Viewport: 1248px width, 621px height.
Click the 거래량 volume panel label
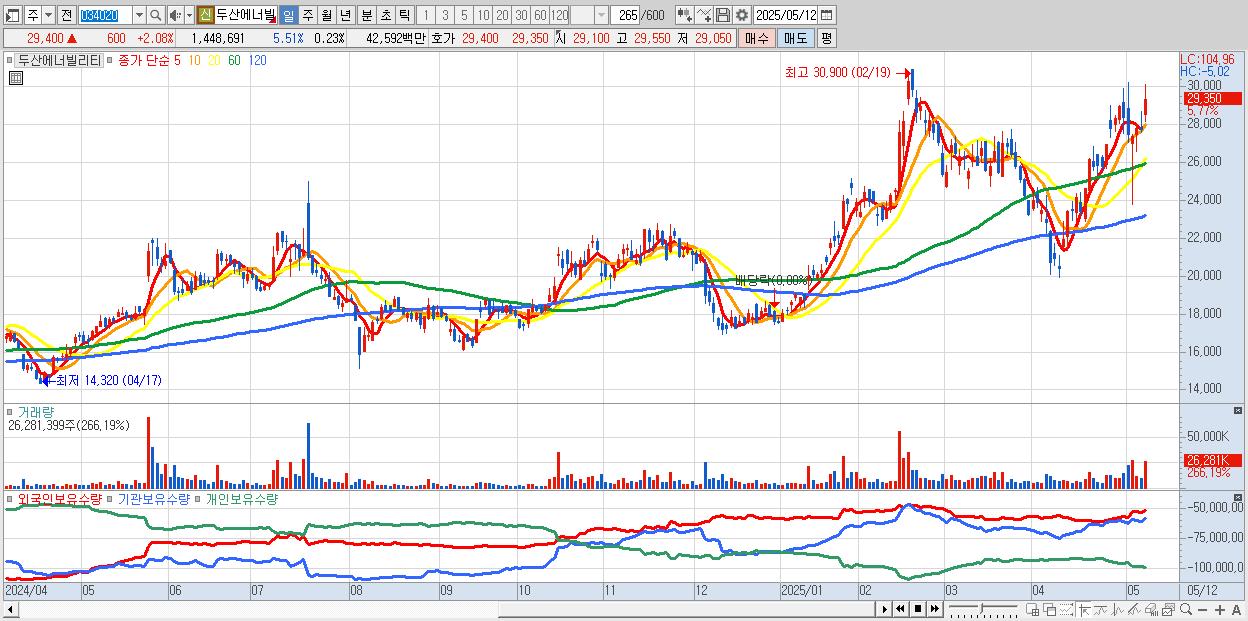[36, 411]
